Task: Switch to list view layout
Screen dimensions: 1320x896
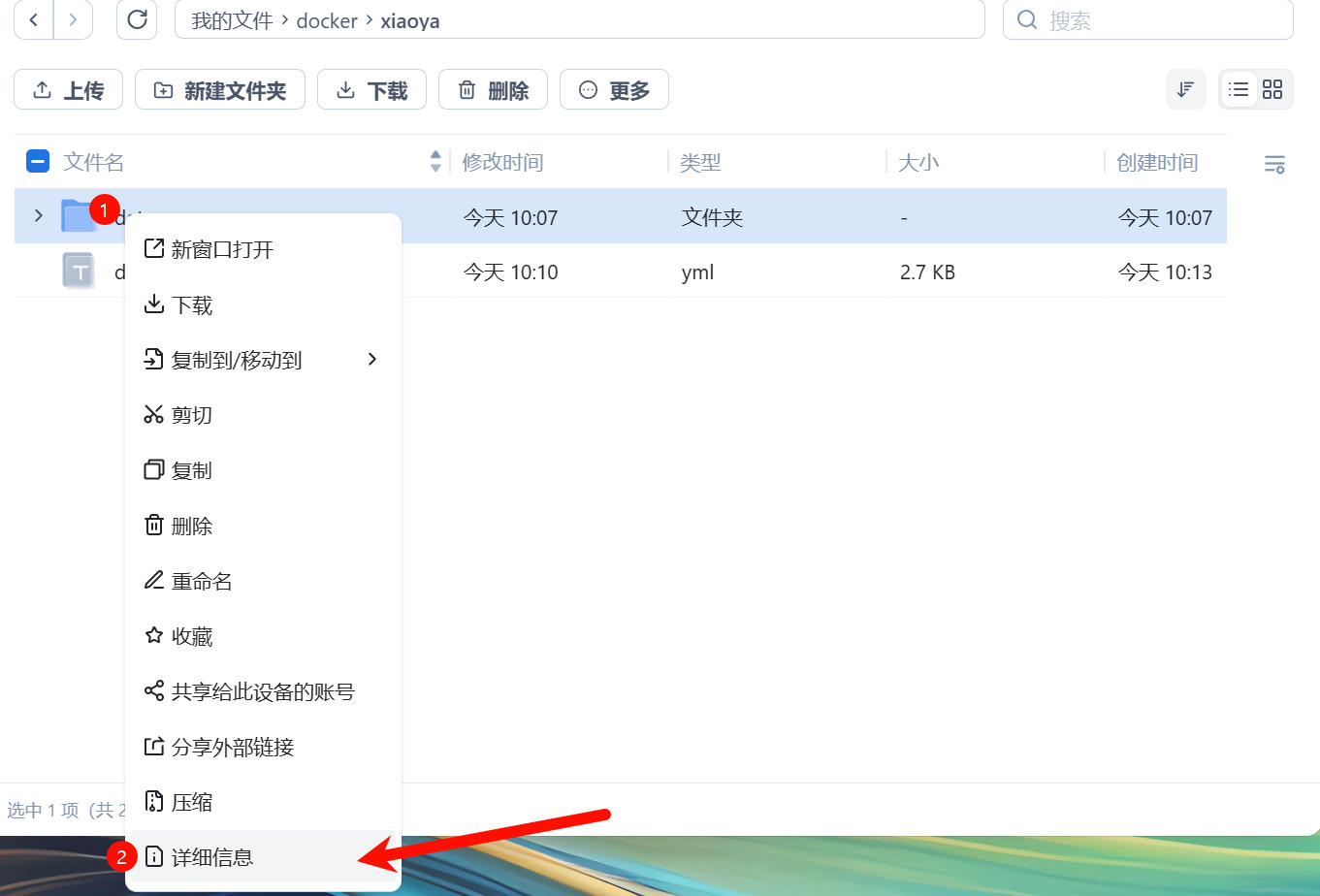Action: [x=1239, y=90]
